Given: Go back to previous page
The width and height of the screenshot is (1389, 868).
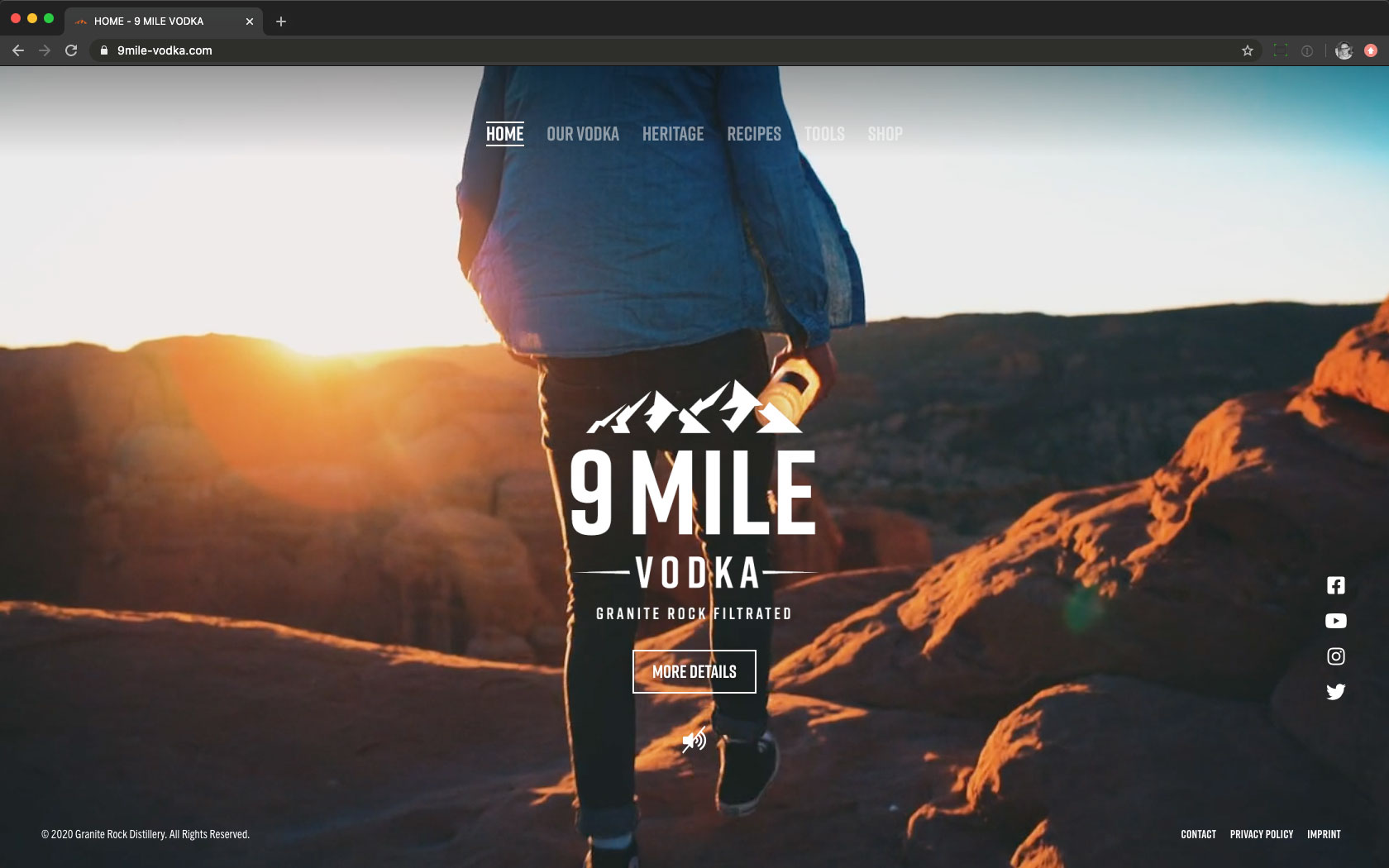Looking at the screenshot, I should tap(18, 50).
